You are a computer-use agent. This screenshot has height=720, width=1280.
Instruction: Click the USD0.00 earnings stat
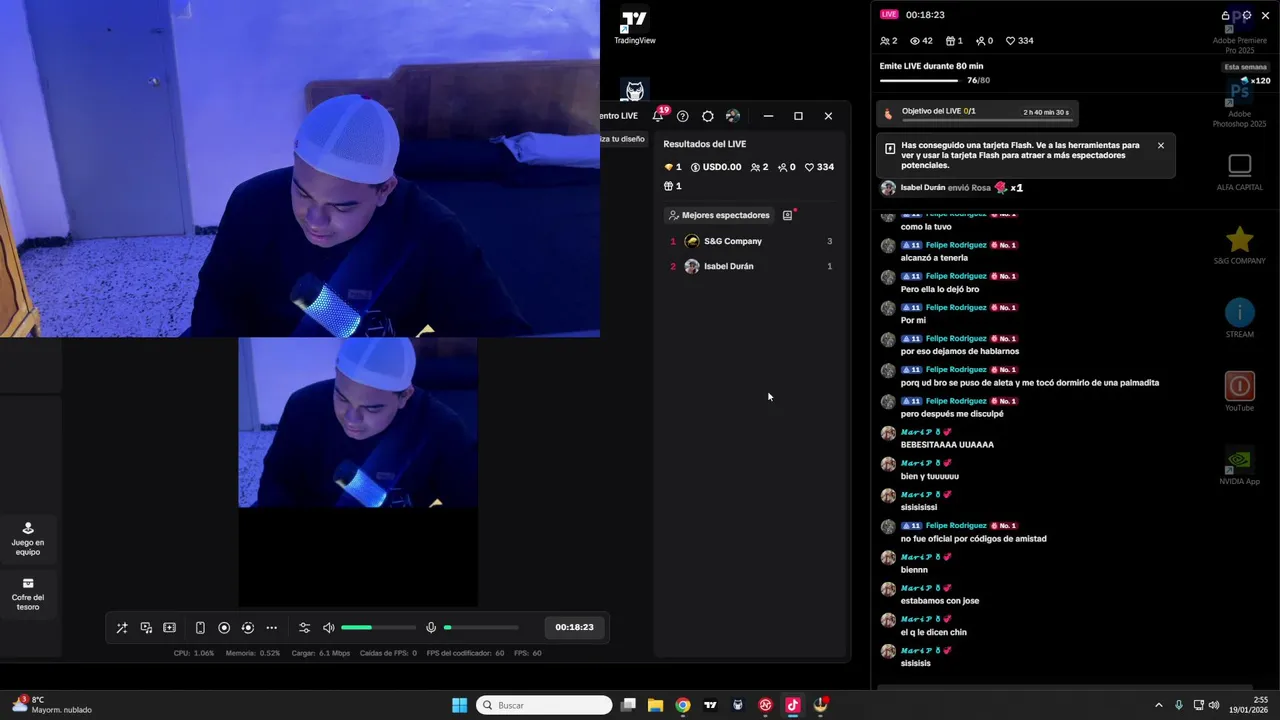(x=716, y=167)
